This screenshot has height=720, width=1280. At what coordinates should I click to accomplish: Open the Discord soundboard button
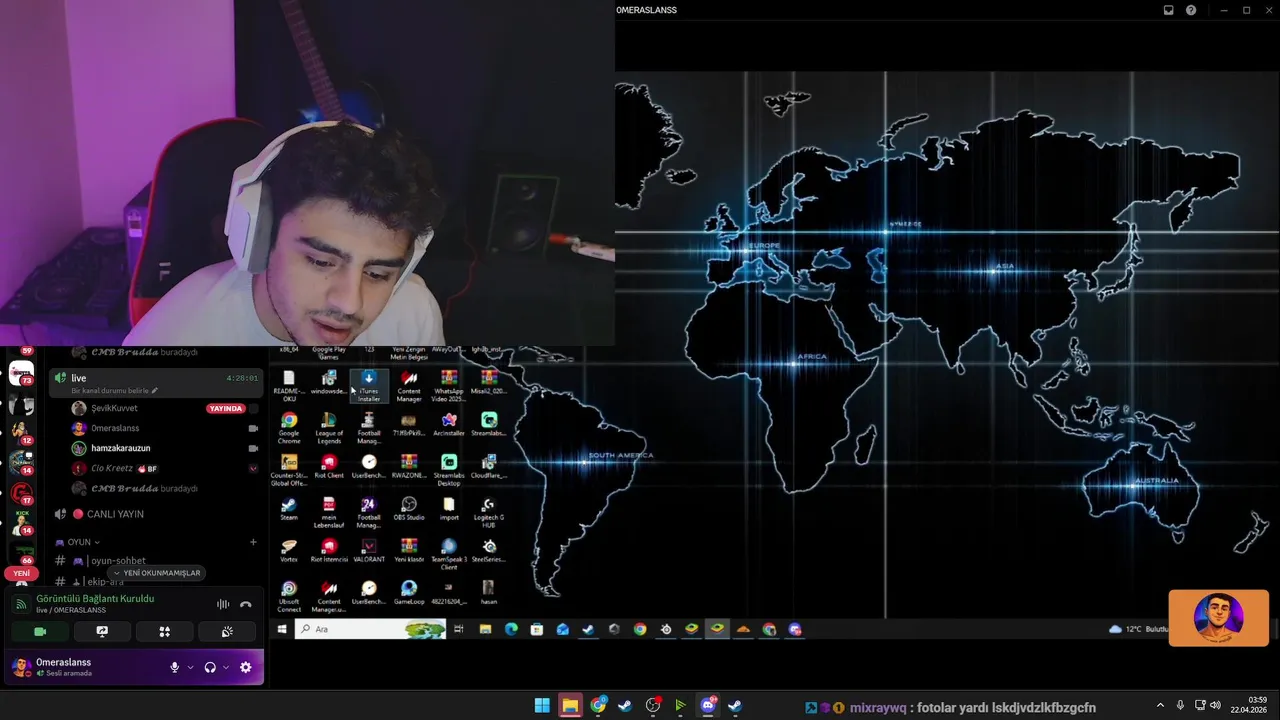[x=227, y=632]
